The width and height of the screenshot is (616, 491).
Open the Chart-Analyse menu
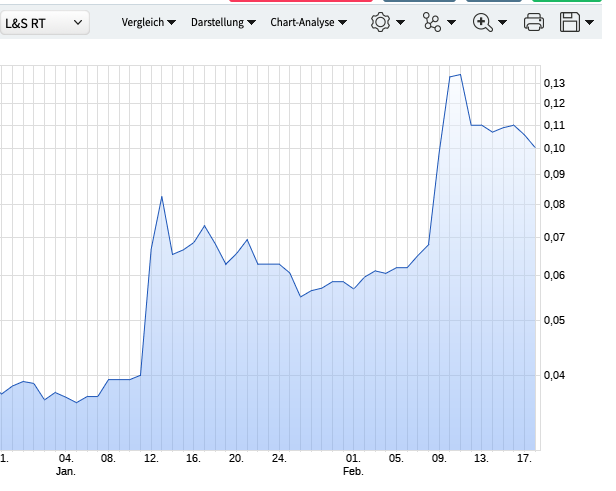tap(308, 22)
